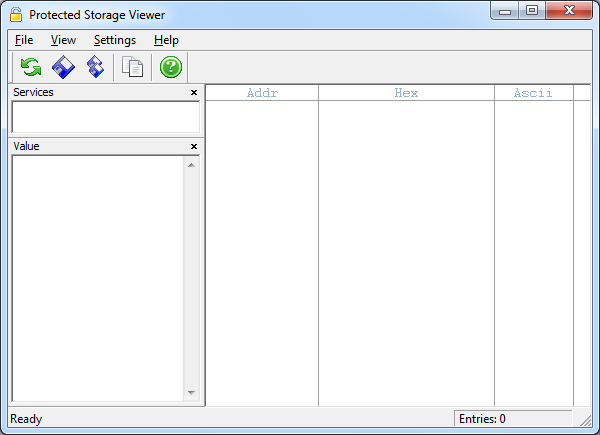Click the single blue floppy Save icon
Viewport: 600px width, 435px height.
(63, 67)
